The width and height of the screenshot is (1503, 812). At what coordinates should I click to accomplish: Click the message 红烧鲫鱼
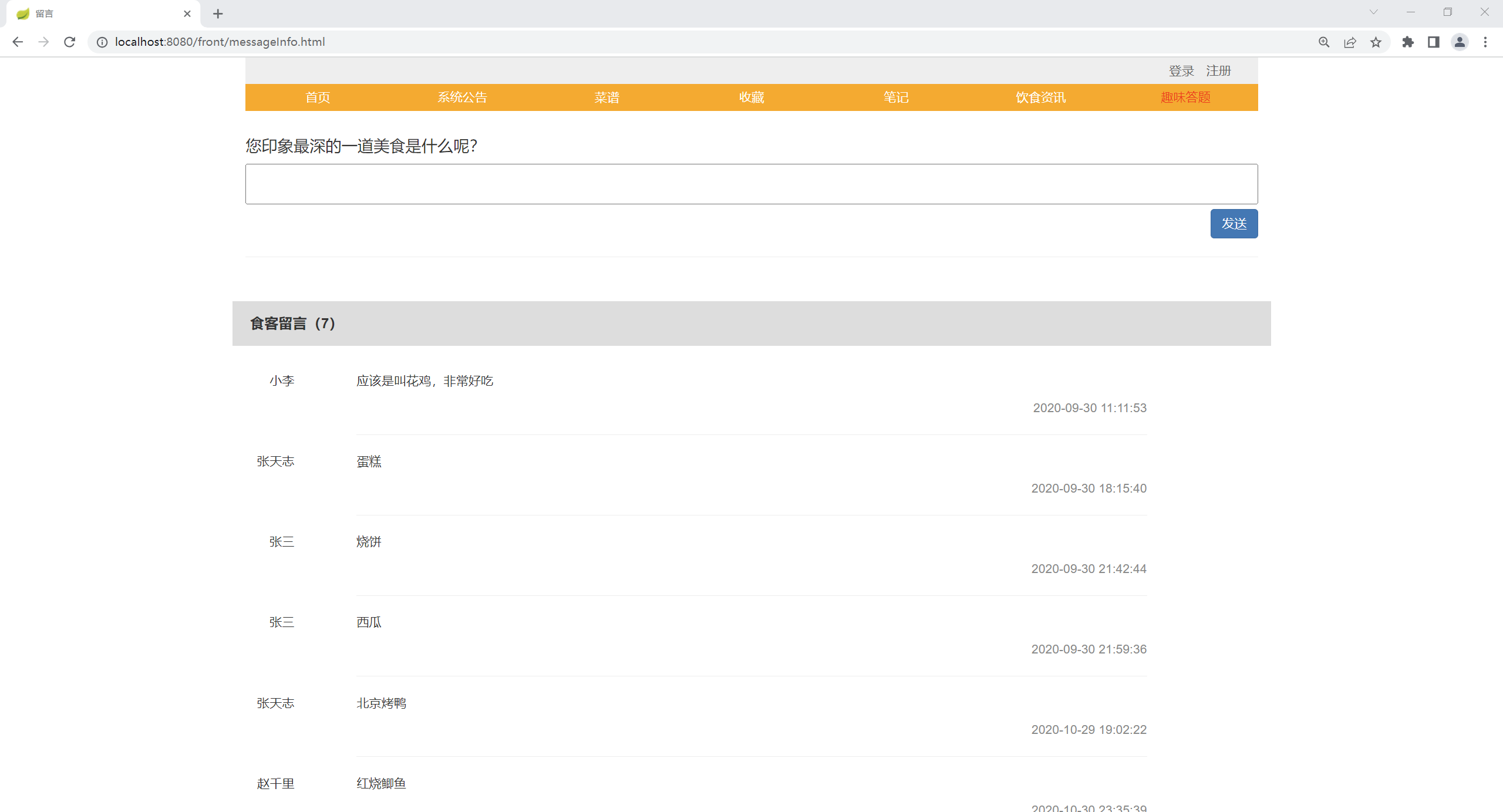coord(381,784)
